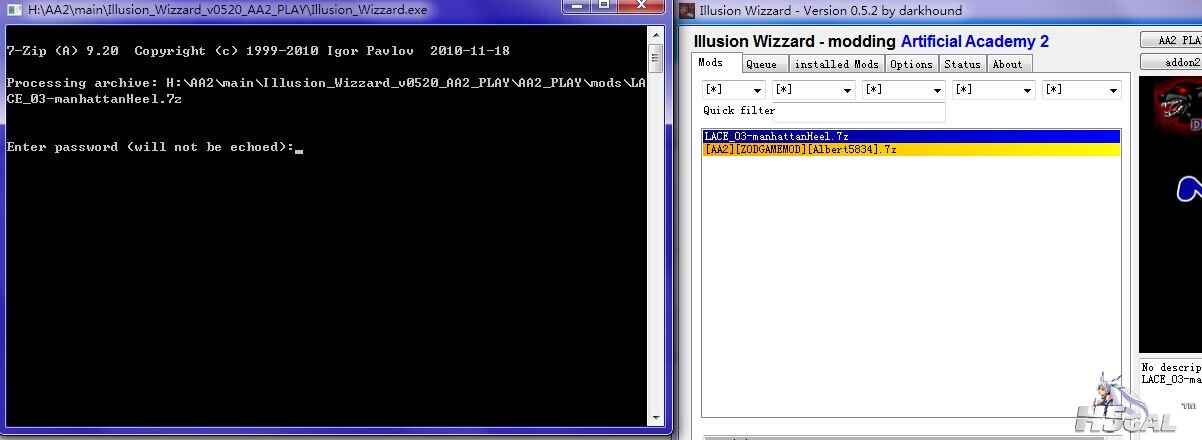Click the console scrollbar up arrow

point(655,33)
